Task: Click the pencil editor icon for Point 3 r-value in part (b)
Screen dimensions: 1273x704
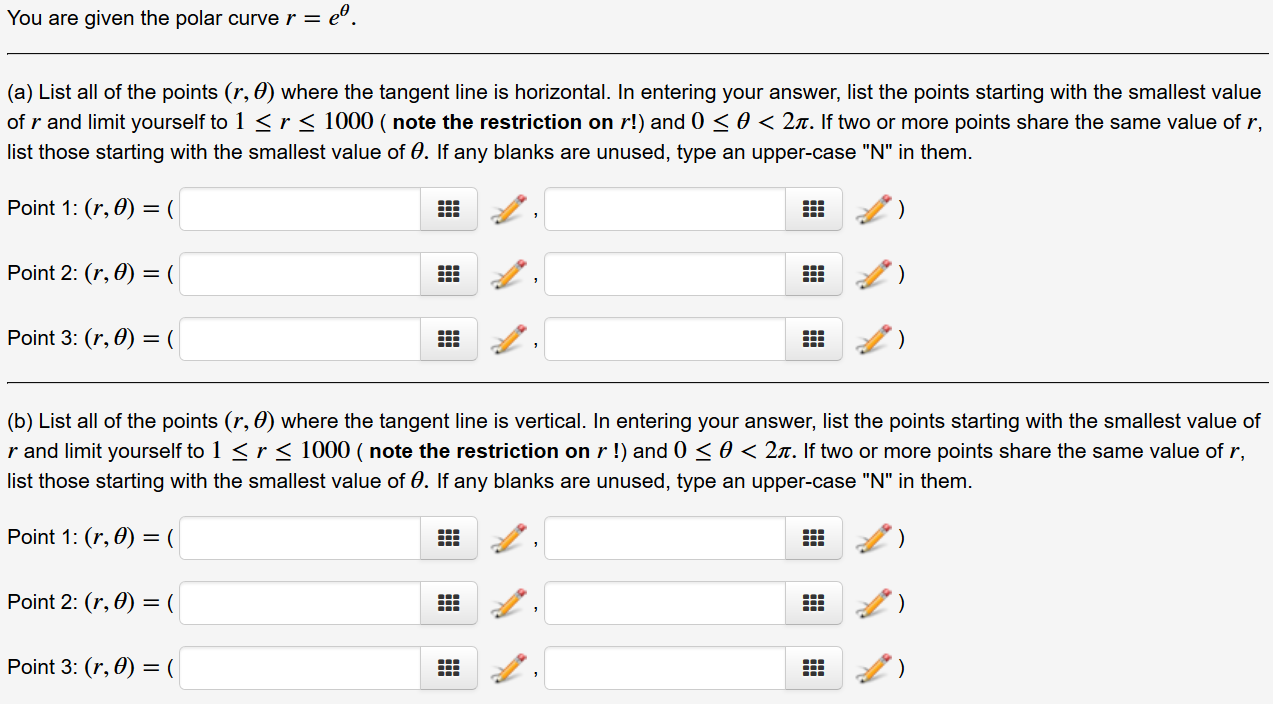Action: click(506, 668)
